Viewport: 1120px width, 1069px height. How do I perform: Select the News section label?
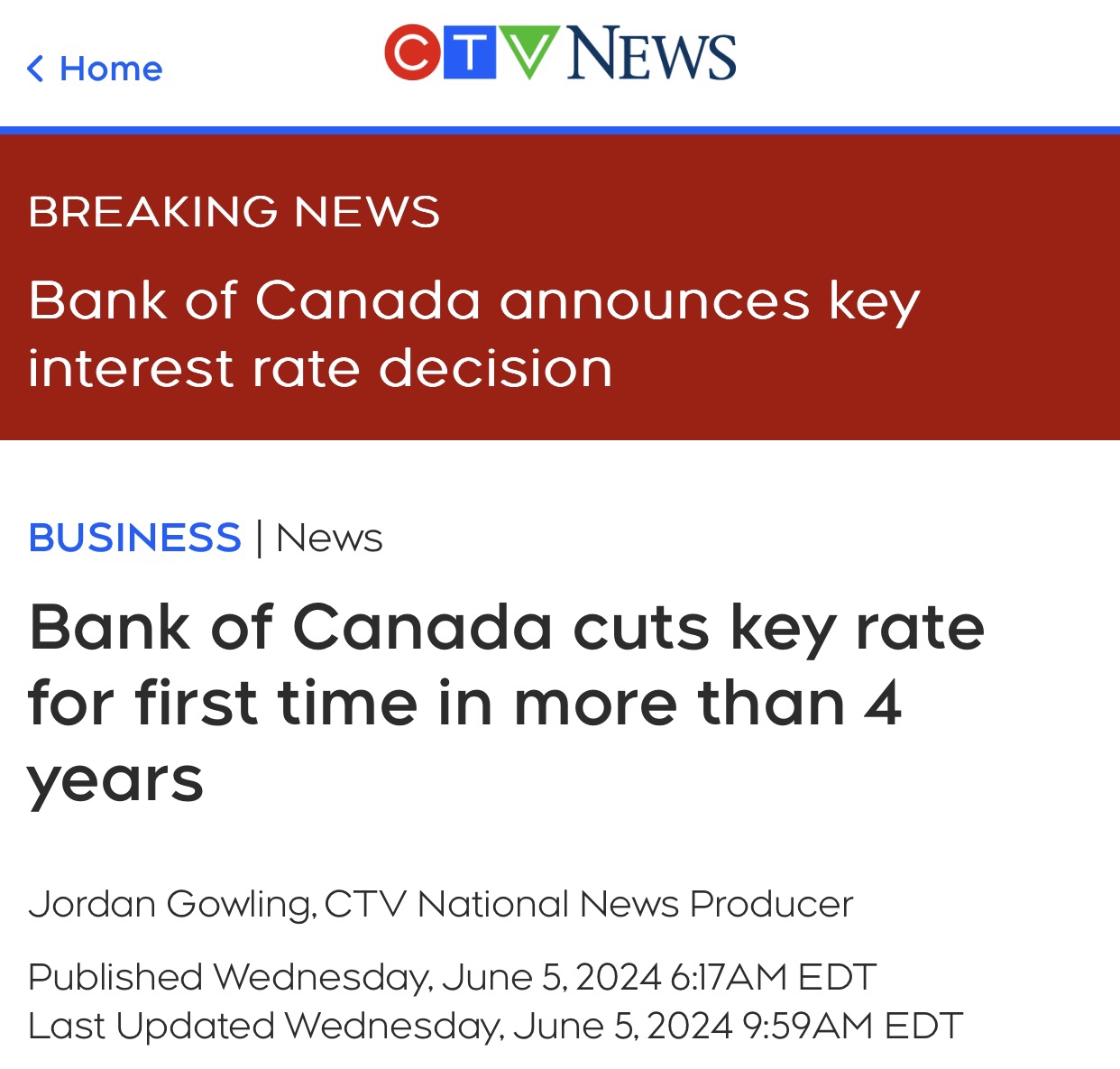click(x=329, y=538)
